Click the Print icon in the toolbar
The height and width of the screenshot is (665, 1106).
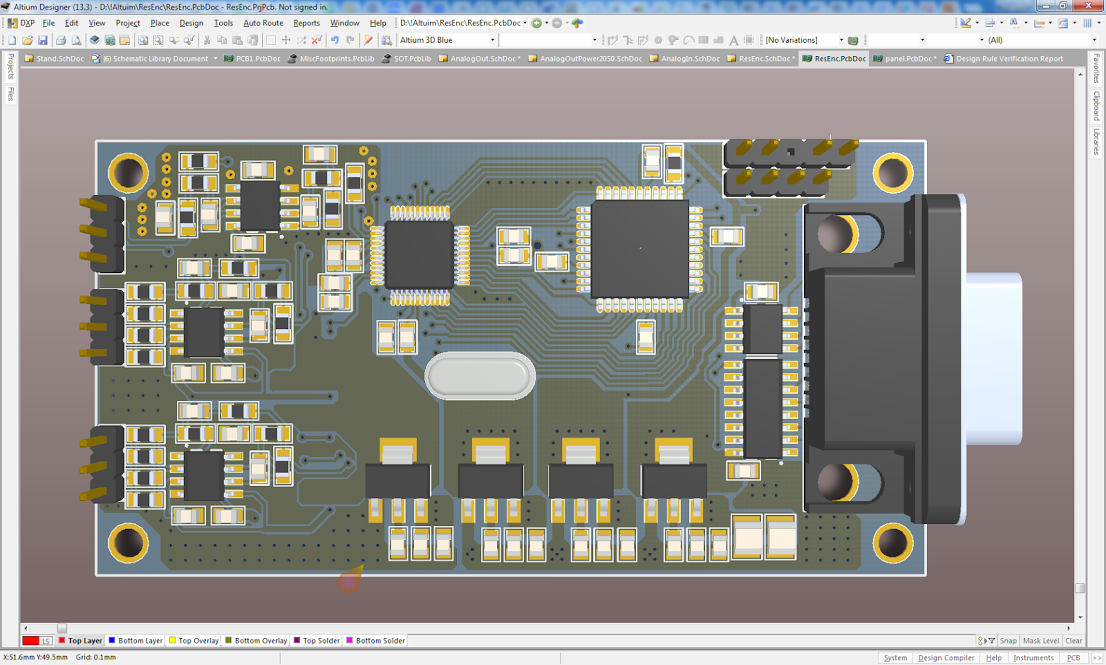click(x=61, y=40)
